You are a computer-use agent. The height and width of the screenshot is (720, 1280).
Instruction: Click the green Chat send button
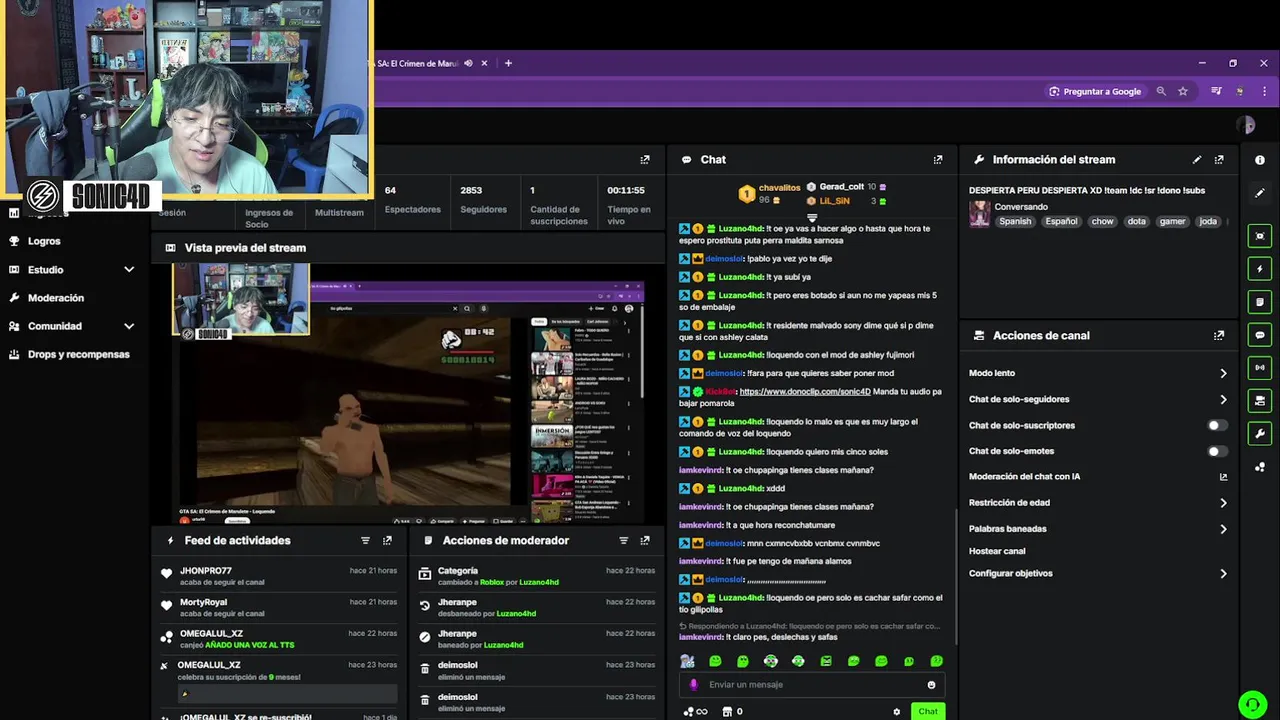tap(928, 712)
